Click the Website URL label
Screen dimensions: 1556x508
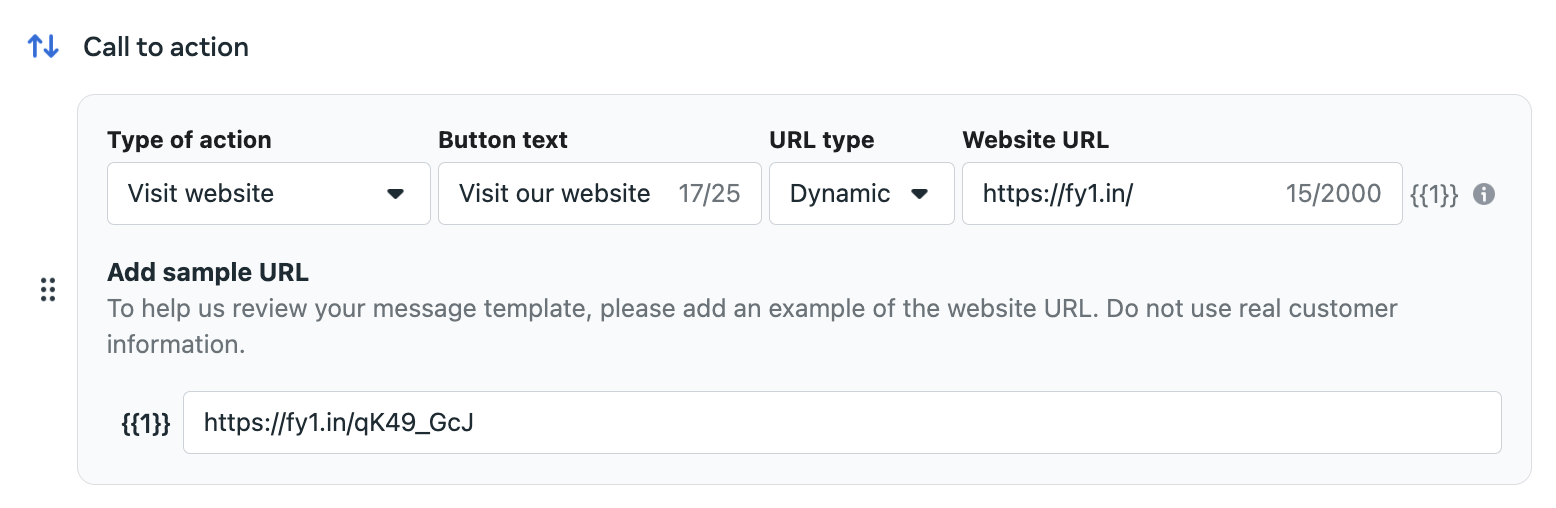[x=1035, y=140]
